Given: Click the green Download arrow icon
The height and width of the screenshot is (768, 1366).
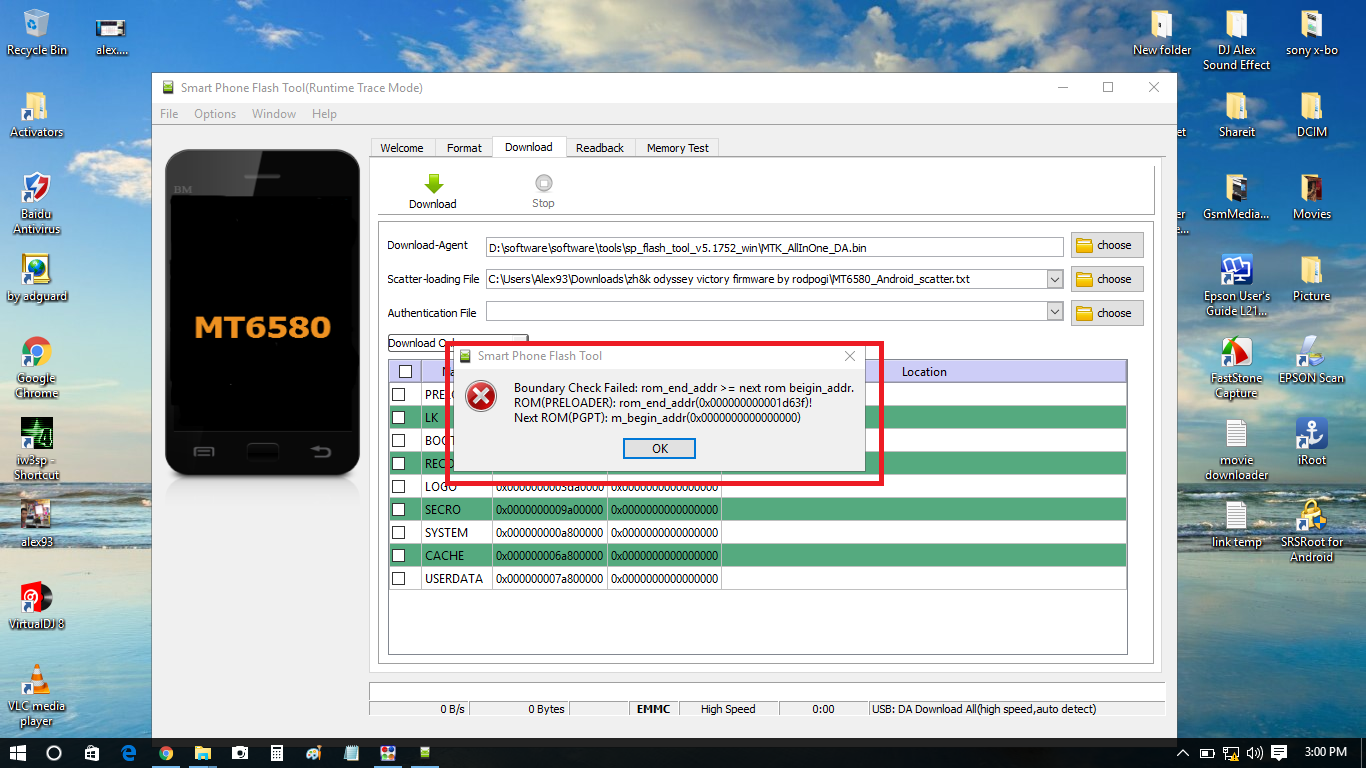Looking at the screenshot, I should tap(433, 183).
